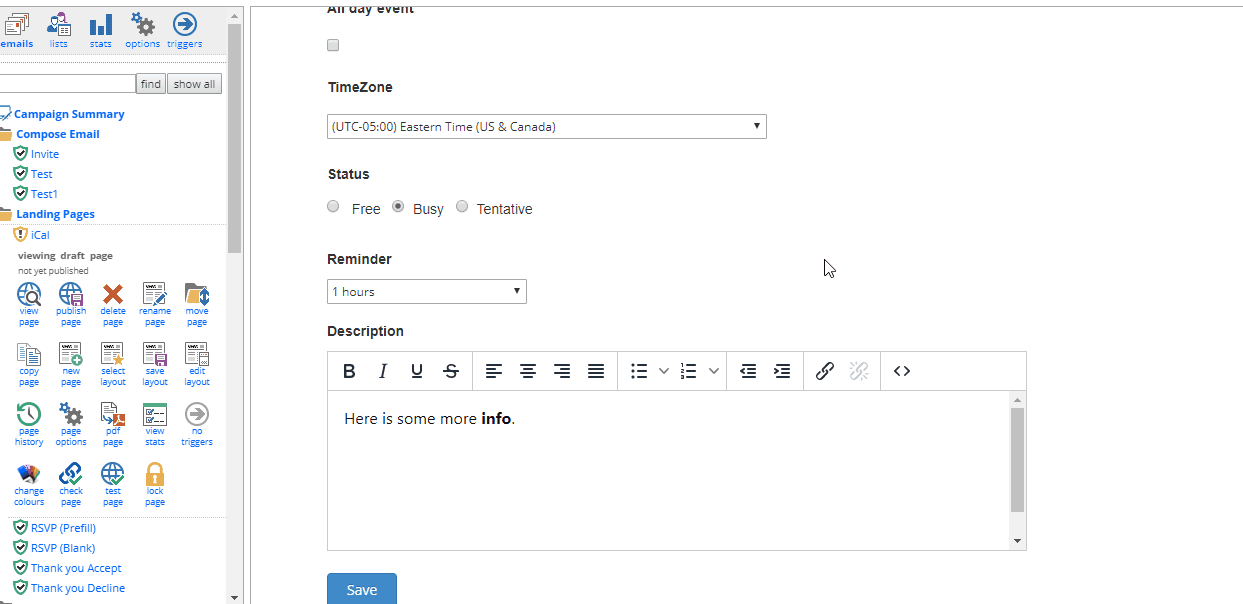The image size is (1243, 604).
Task: Click the change colours icon
Action: (29, 475)
